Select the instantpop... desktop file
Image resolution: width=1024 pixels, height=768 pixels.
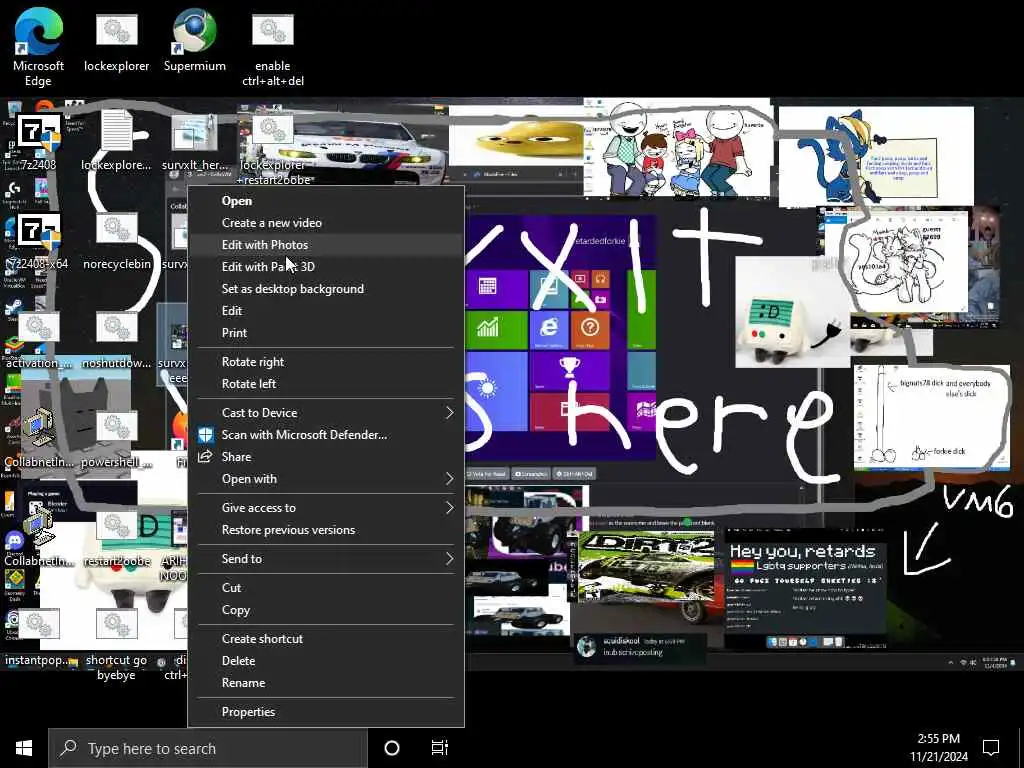[x=39, y=636]
